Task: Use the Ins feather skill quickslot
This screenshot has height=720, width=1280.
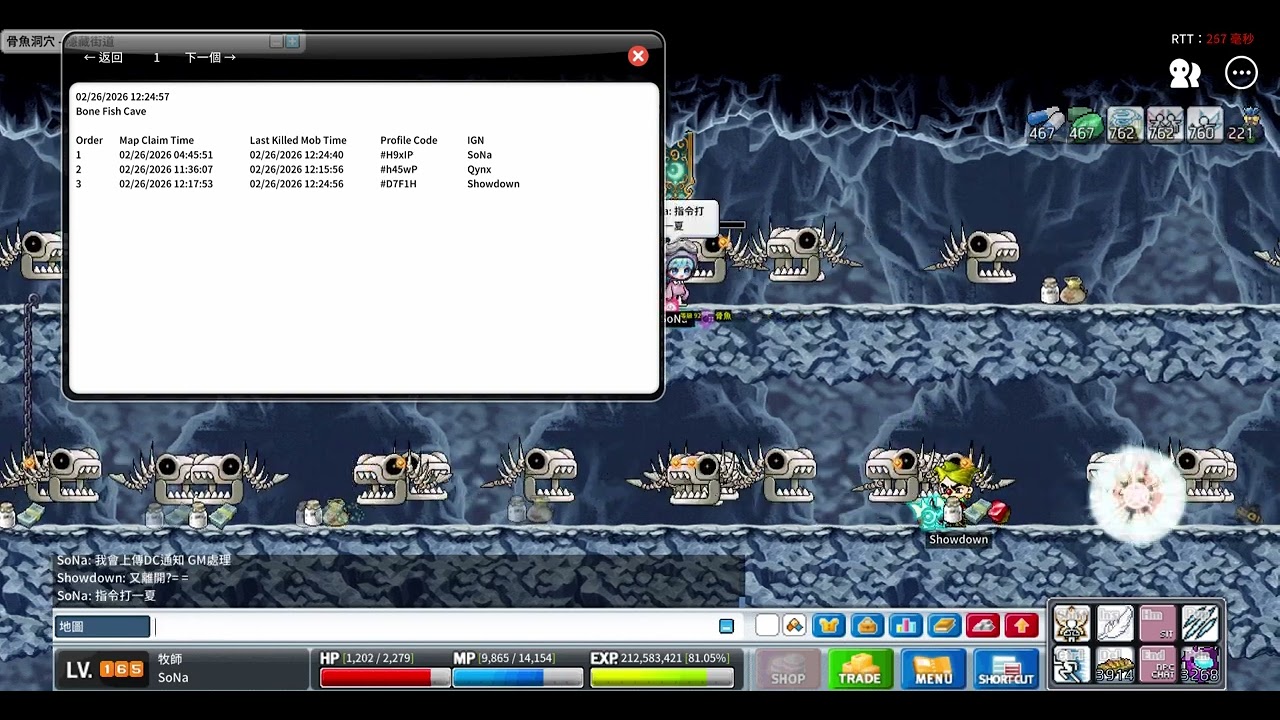Action: [1114, 623]
